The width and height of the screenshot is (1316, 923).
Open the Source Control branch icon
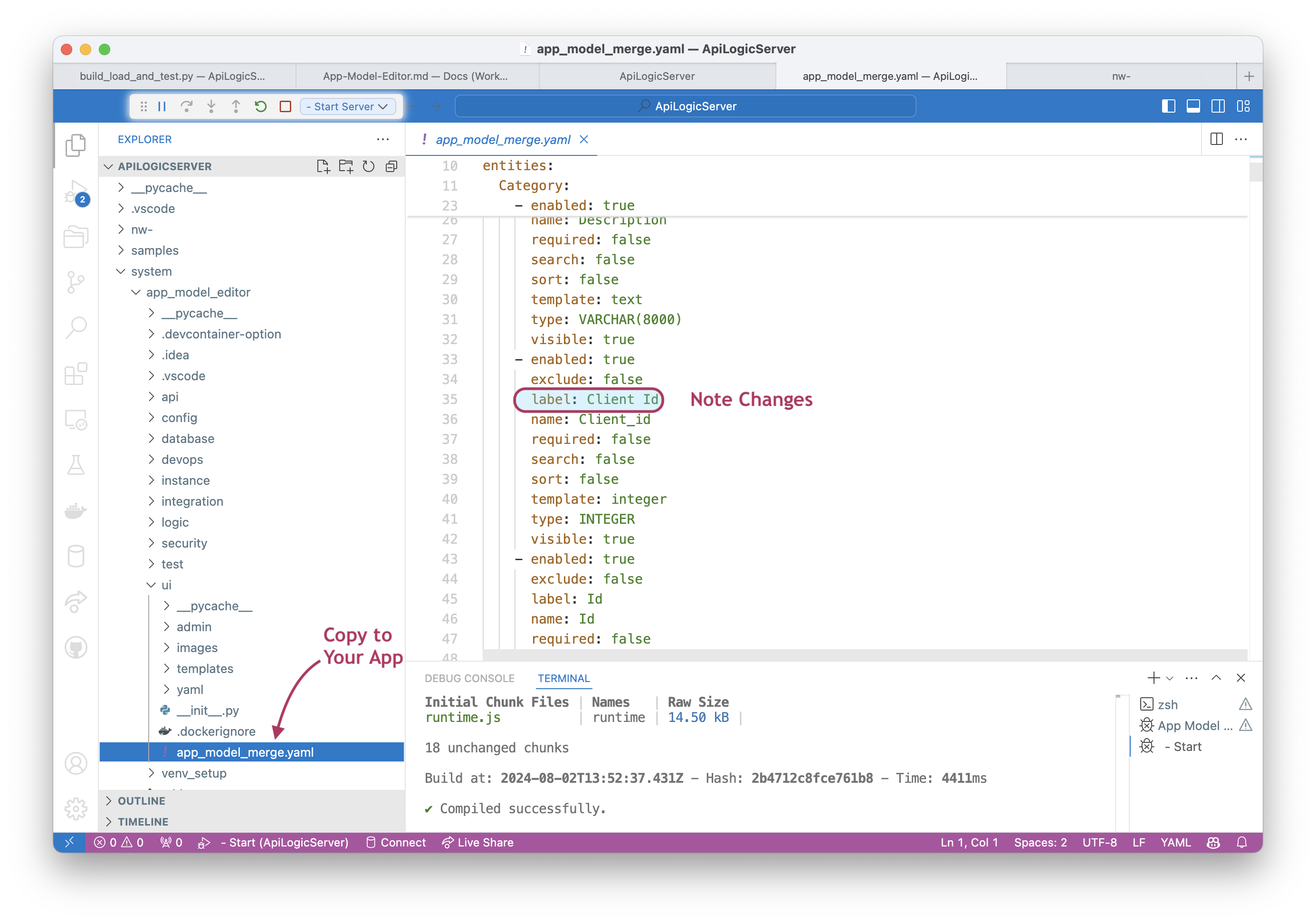[x=76, y=282]
